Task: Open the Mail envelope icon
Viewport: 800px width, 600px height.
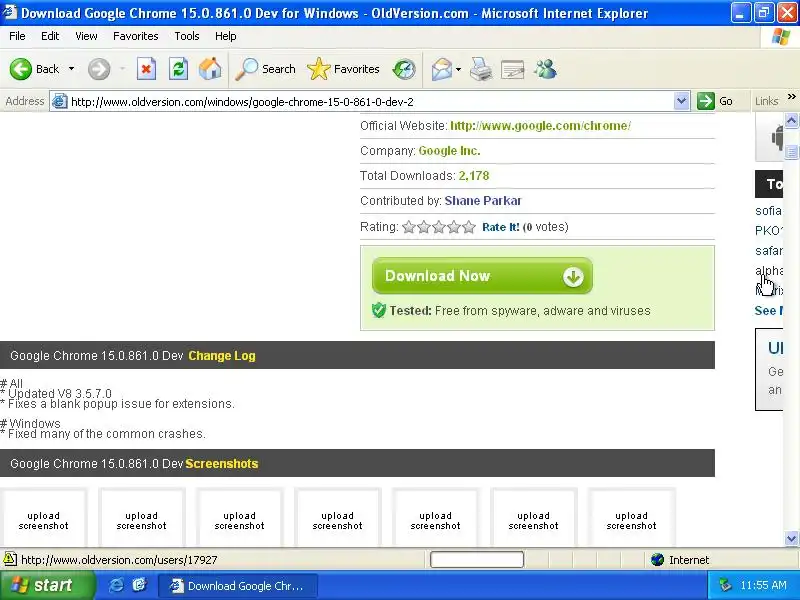Action: (441, 69)
